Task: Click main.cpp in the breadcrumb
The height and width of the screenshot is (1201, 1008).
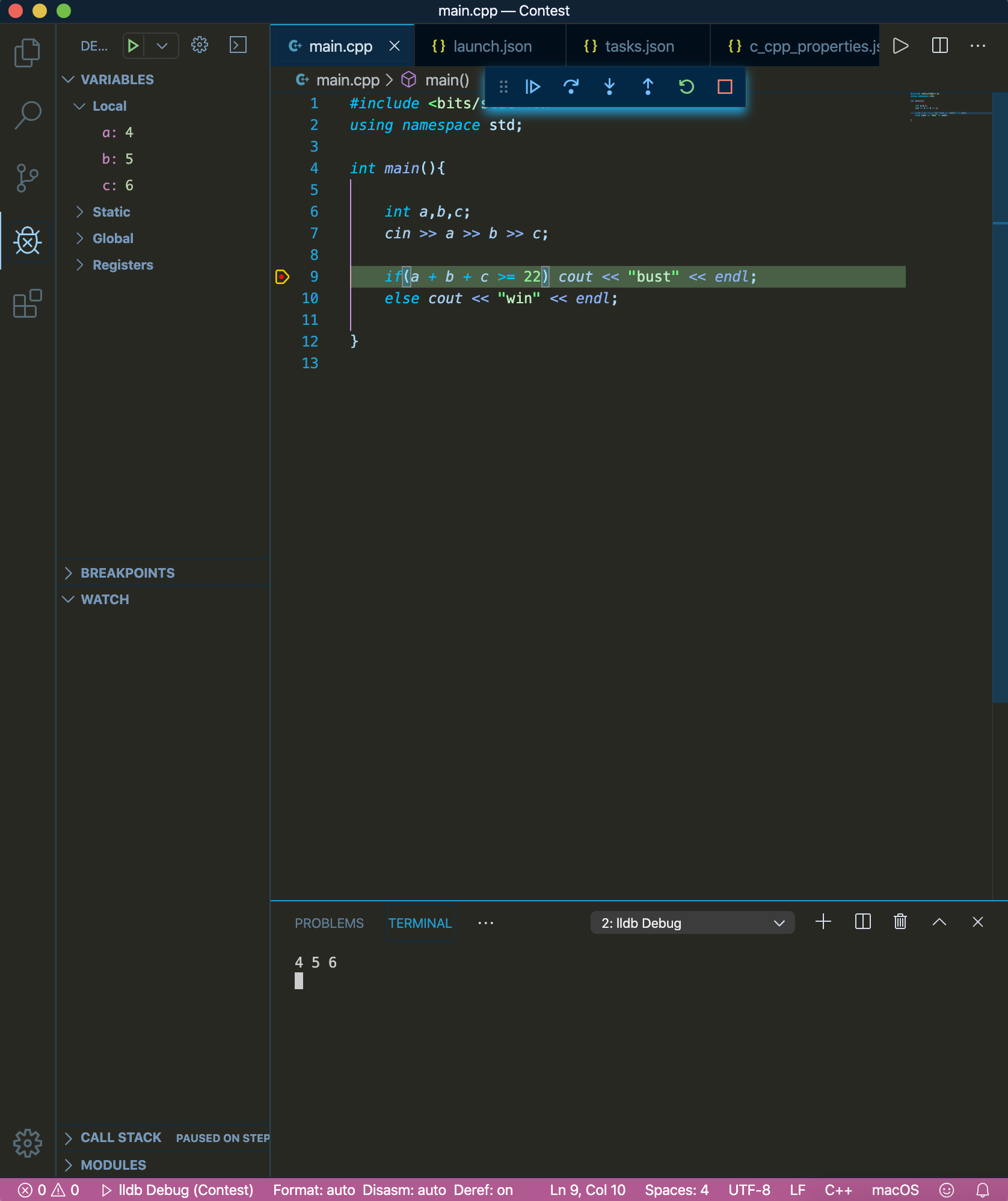Action: (348, 80)
